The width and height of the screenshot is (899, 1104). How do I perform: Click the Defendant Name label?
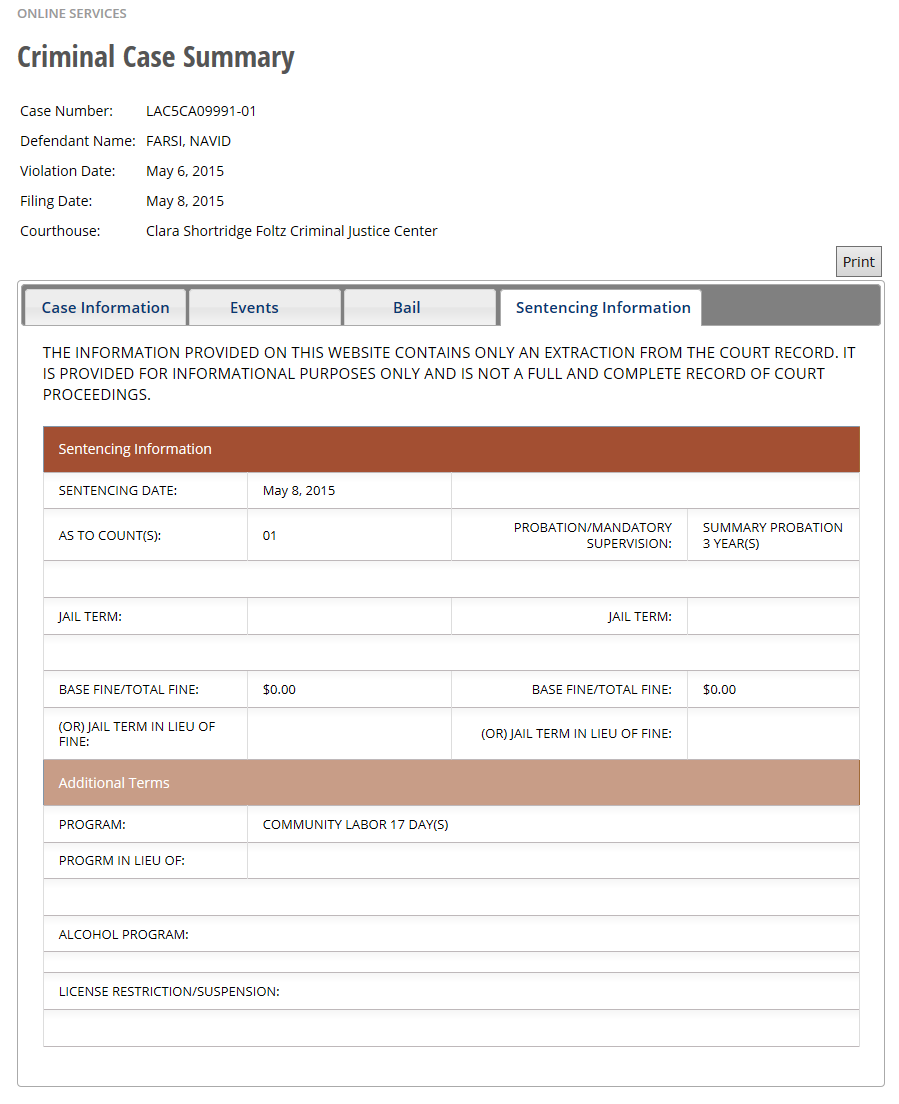[x=77, y=141]
